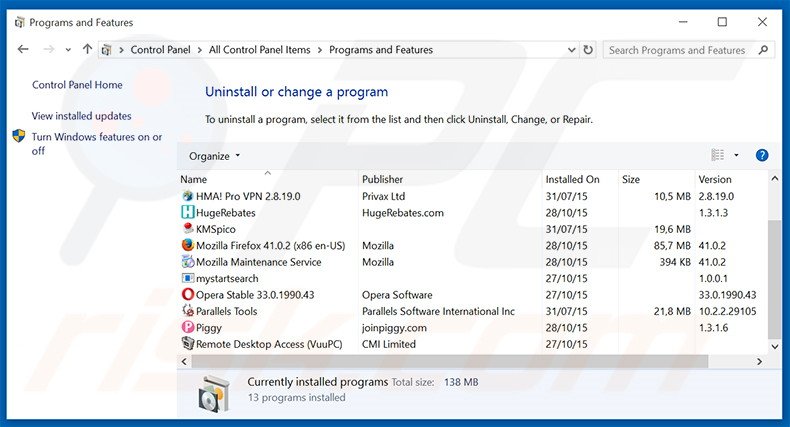
Task: Click the vertical scrollbar thumb
Action: 775,279
